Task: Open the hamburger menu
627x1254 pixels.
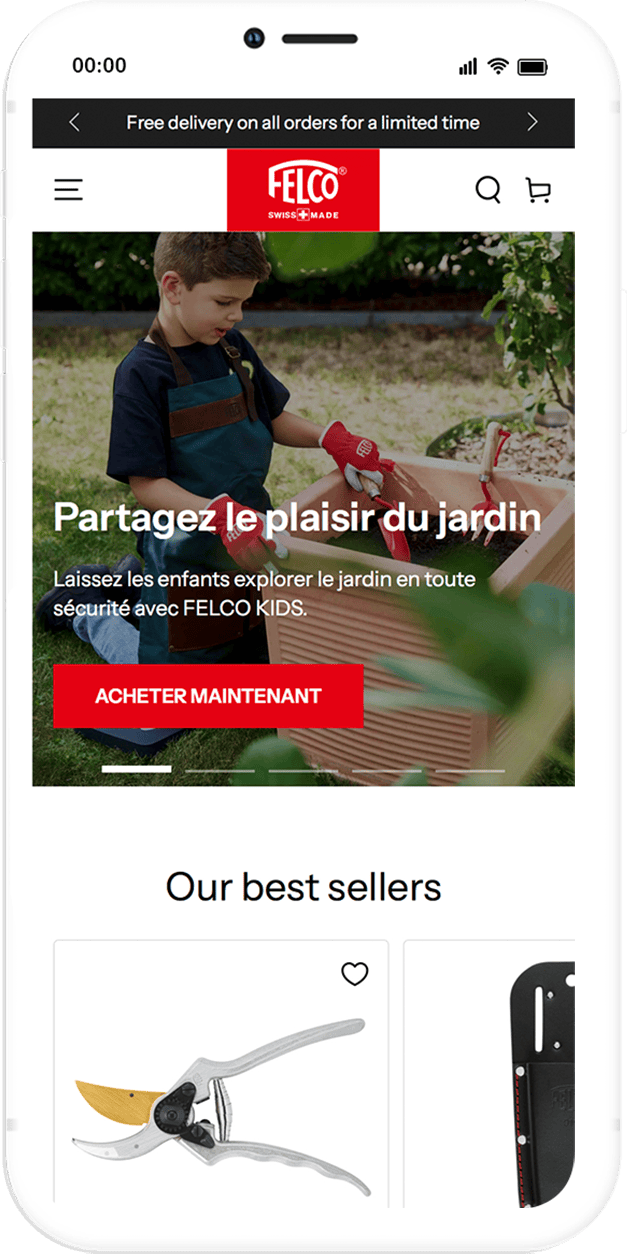Action: [68, 189]
